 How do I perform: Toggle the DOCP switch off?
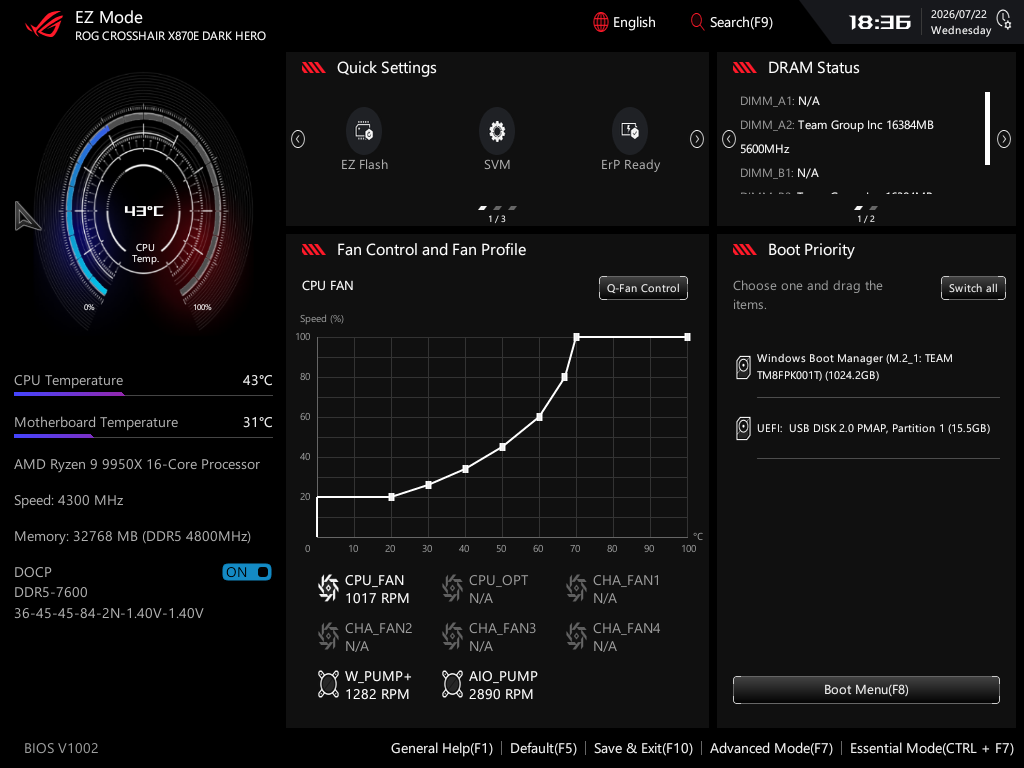[247, 572]
